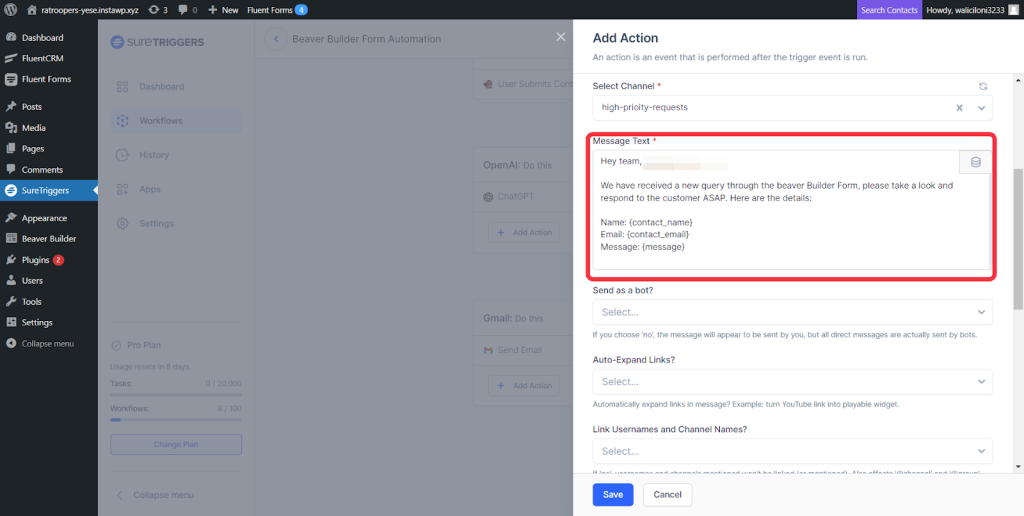
Task: Close the Beaver Builder Form Automation workflow
Action: click(560, 38)
